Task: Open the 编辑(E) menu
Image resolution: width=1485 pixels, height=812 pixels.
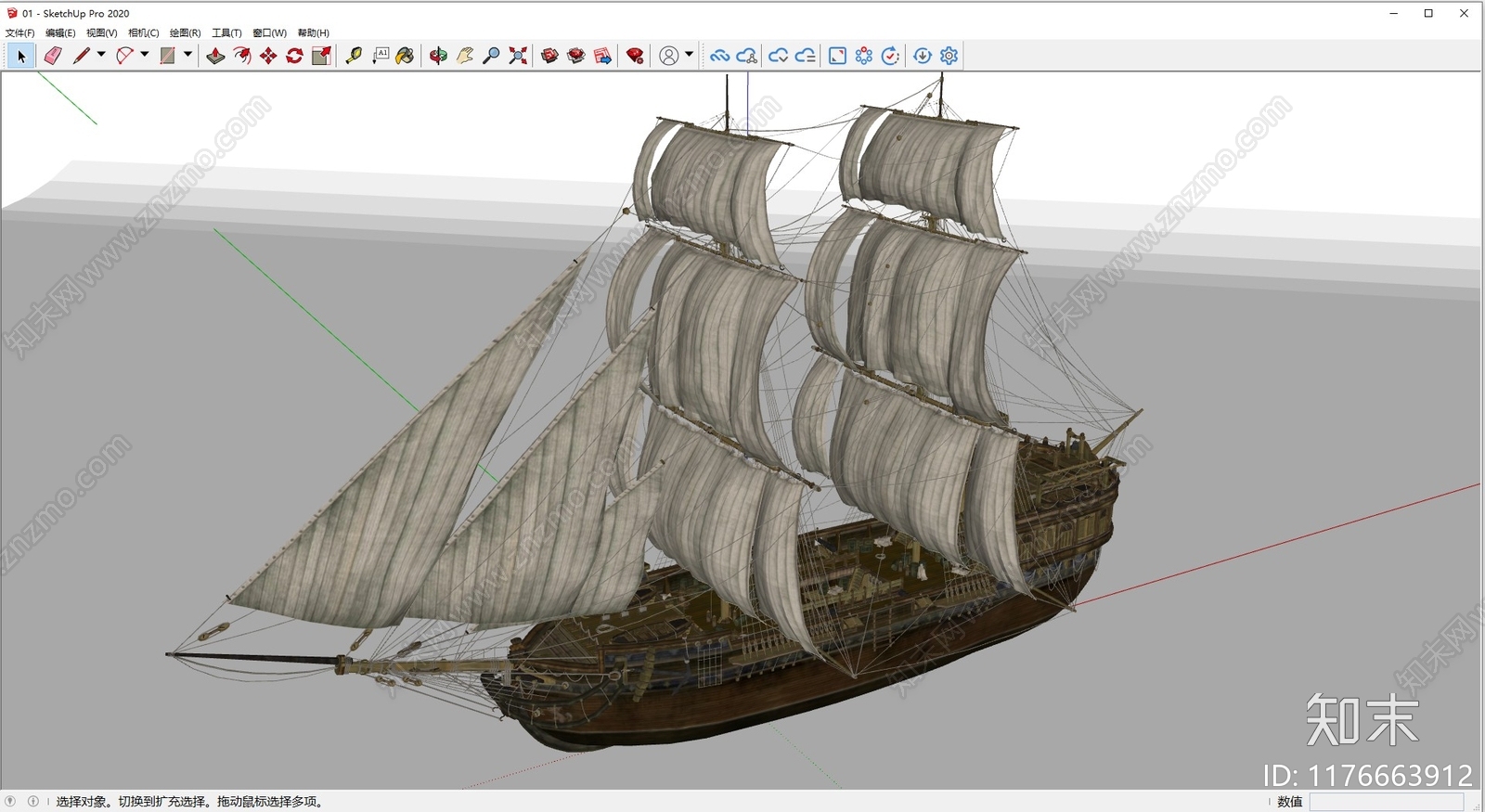Action: click(x=60, y=33)
